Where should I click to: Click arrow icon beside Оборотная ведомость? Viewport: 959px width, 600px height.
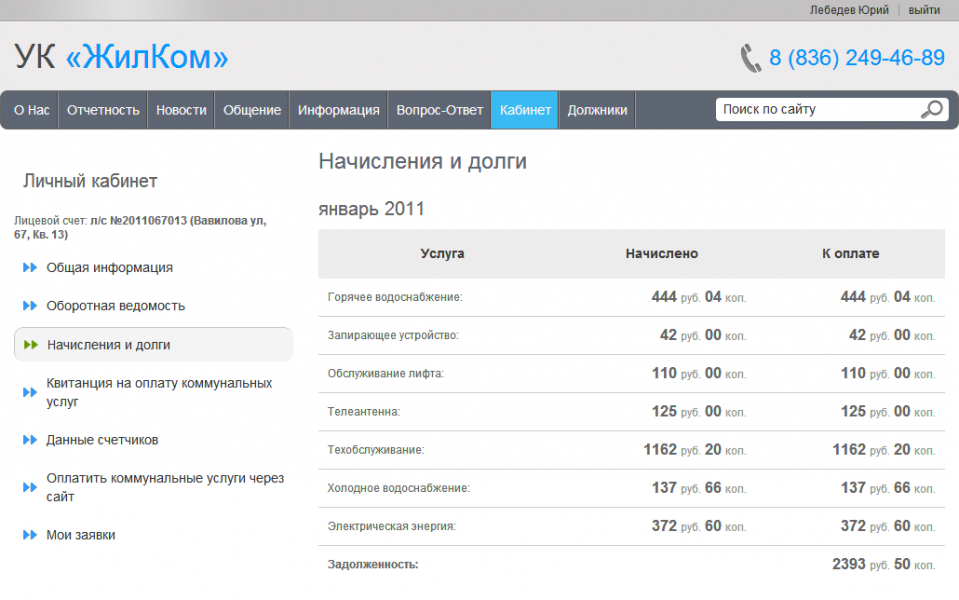[30, 306]
